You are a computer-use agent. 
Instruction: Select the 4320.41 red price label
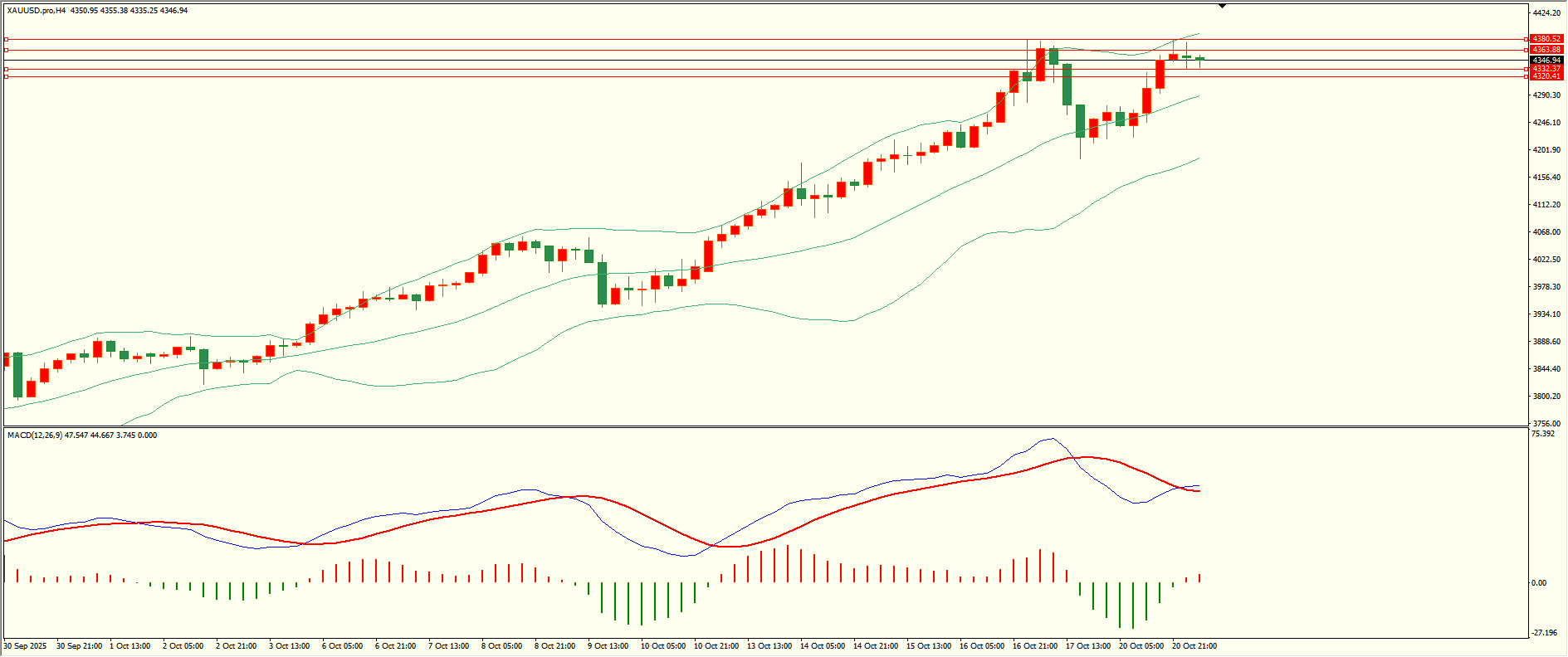click(1546, 76)
